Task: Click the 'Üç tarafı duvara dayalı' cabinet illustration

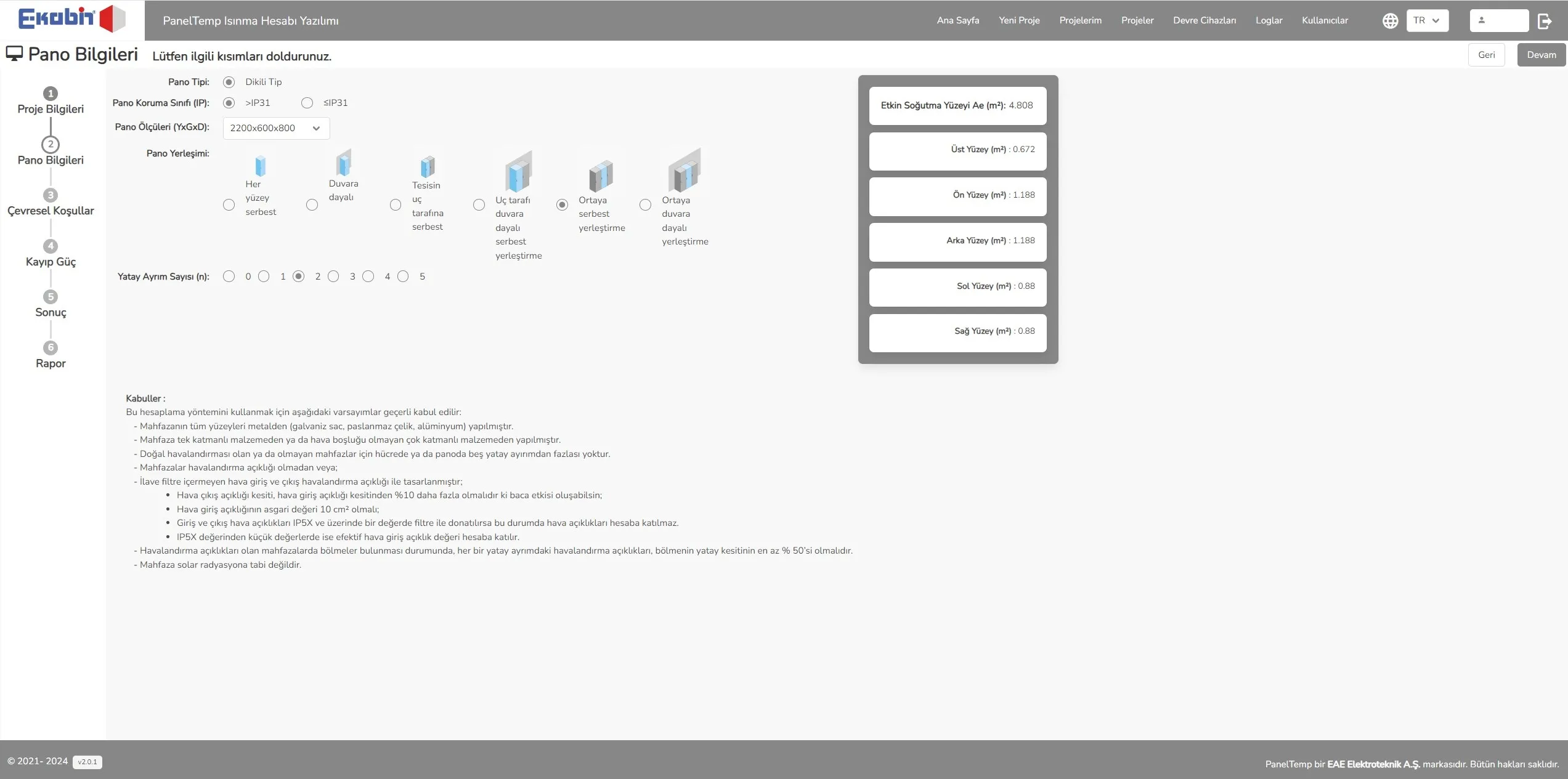Action: pos(518,172)
